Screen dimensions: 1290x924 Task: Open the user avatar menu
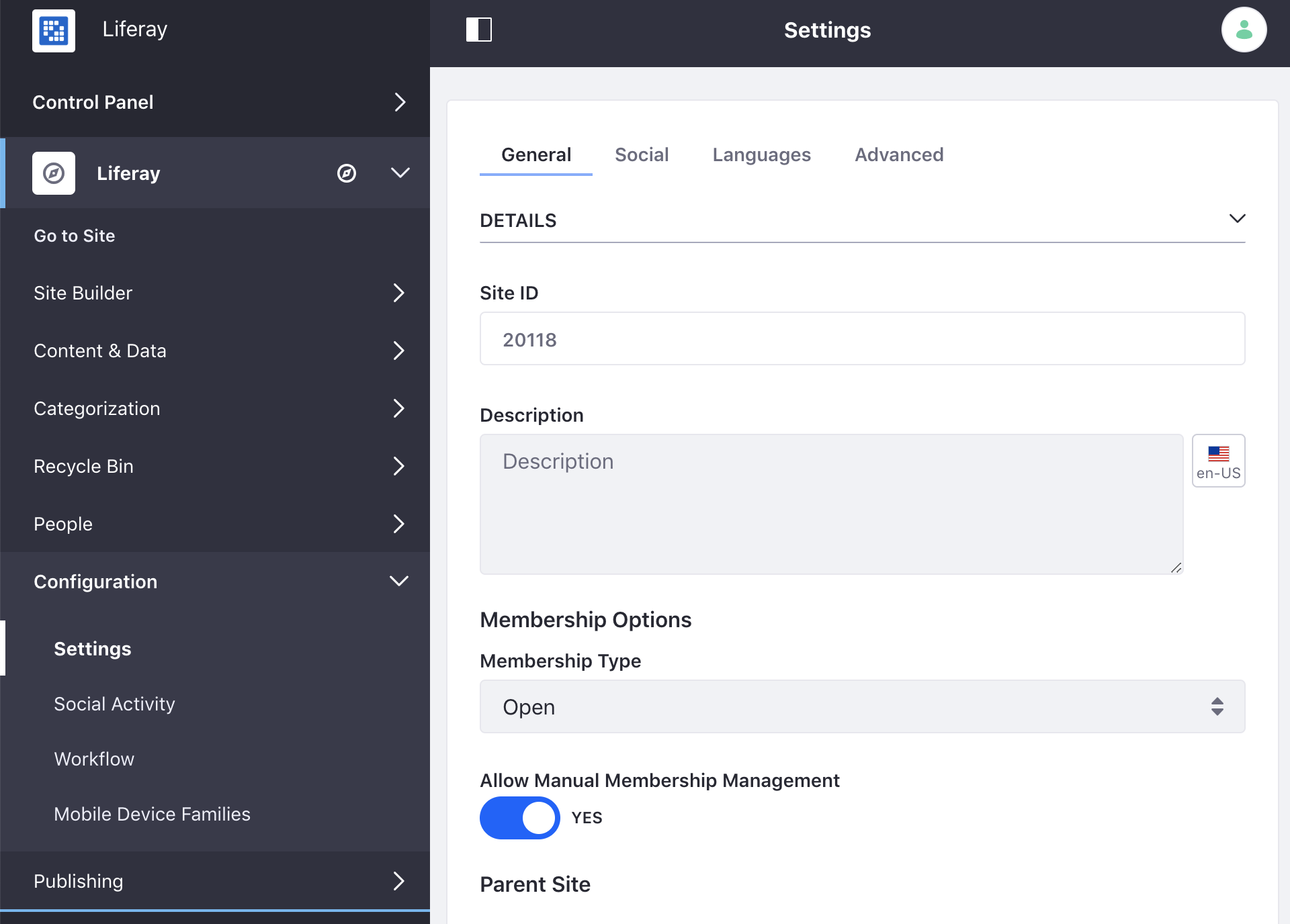pos(1244,30)
